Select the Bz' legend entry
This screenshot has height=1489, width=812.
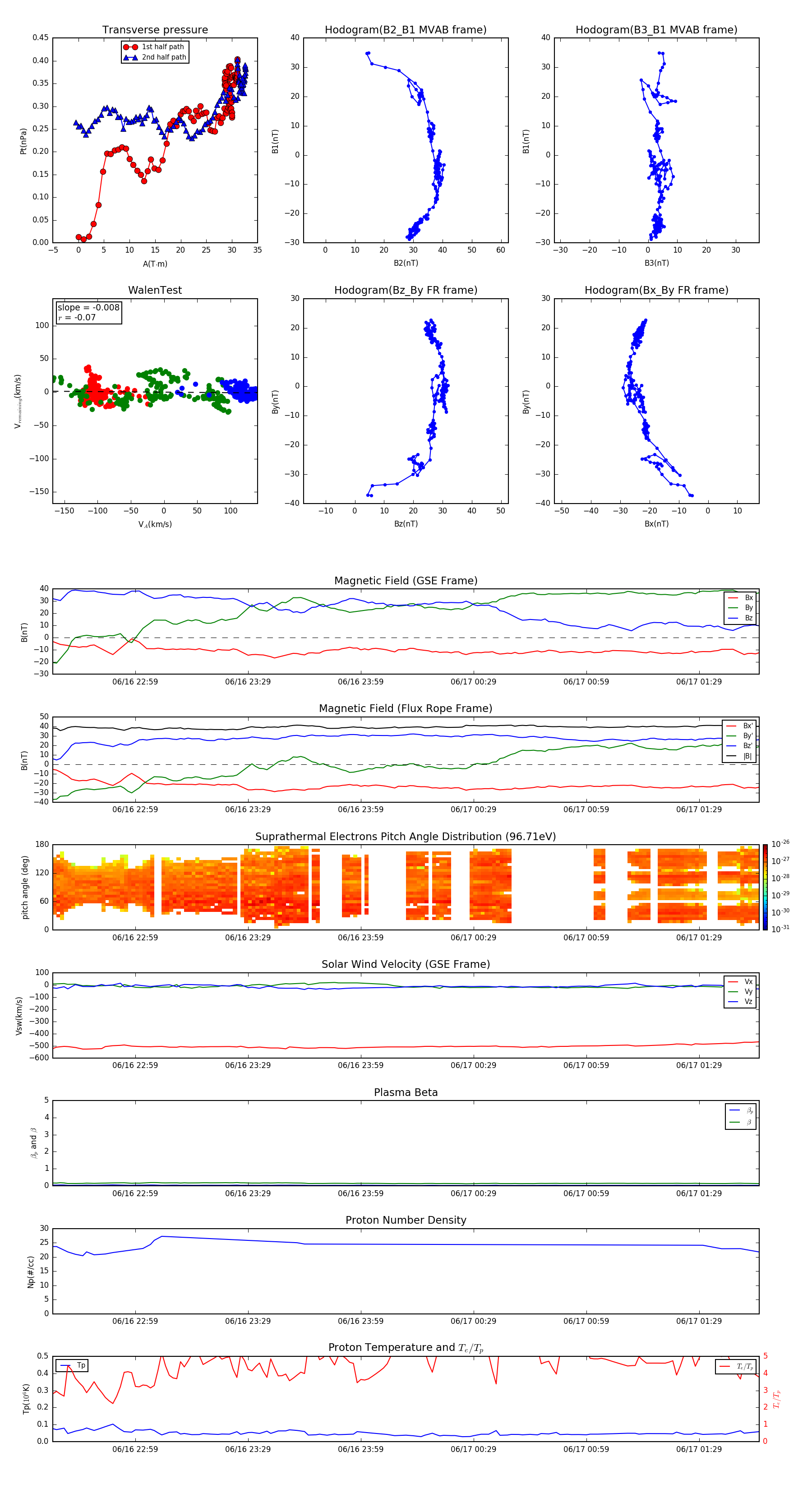(740, 746)
